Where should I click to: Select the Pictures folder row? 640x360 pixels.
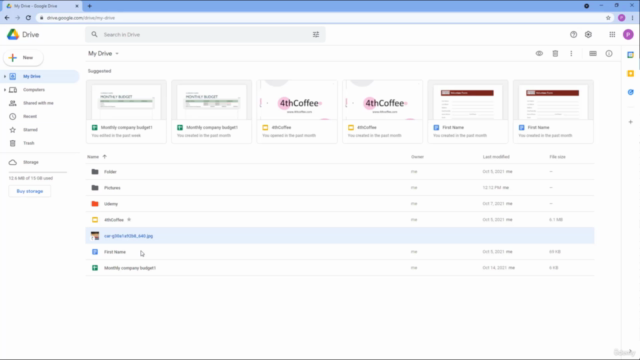[340, 188]
